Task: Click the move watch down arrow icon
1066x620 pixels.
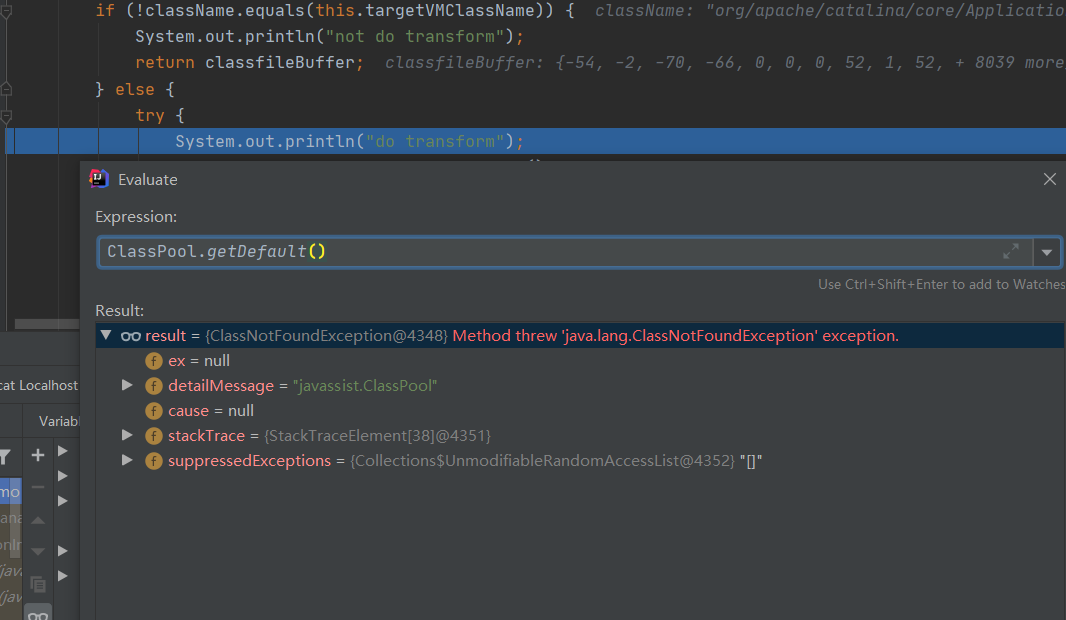Action: pyautogui.click(x=38, y=551)
